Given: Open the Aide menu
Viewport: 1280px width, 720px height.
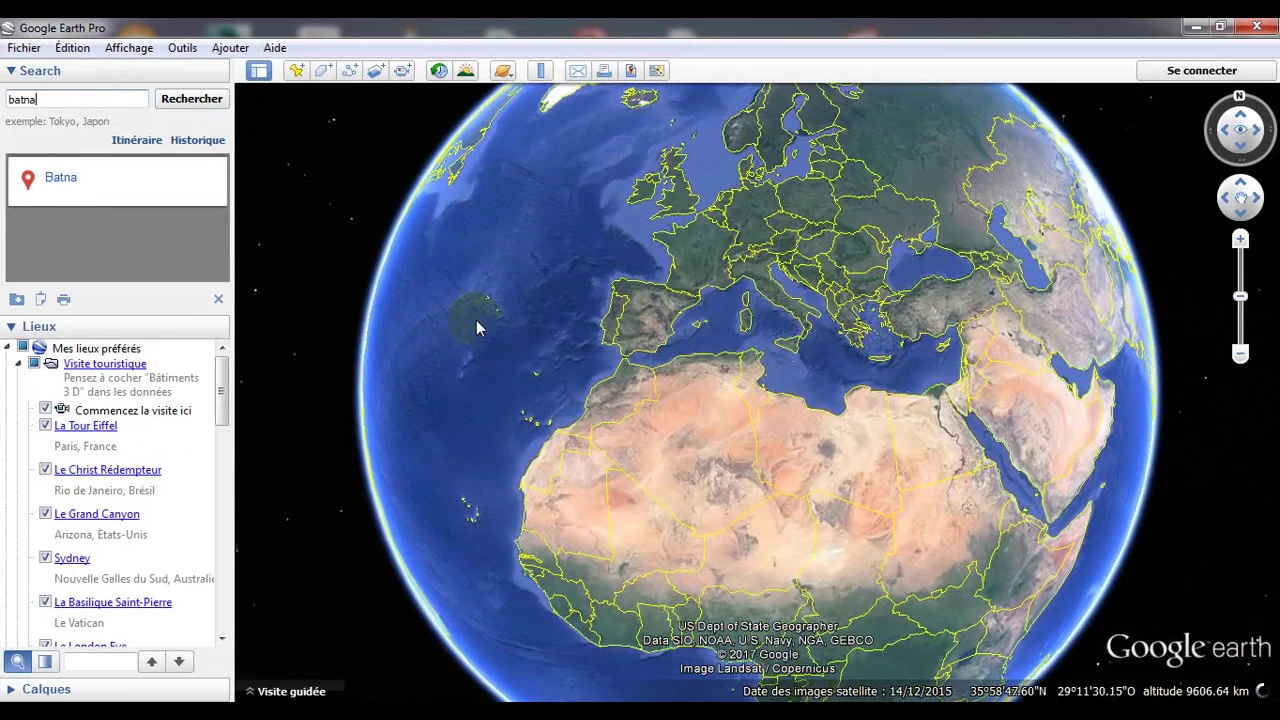Looking at the screenshot, I should (x=275, y=48).
